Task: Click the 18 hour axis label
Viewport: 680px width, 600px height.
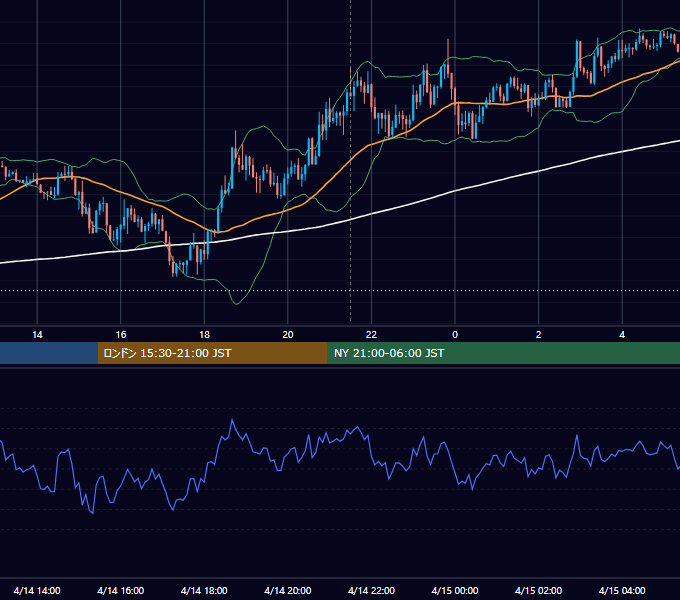Action: point(204,335)
